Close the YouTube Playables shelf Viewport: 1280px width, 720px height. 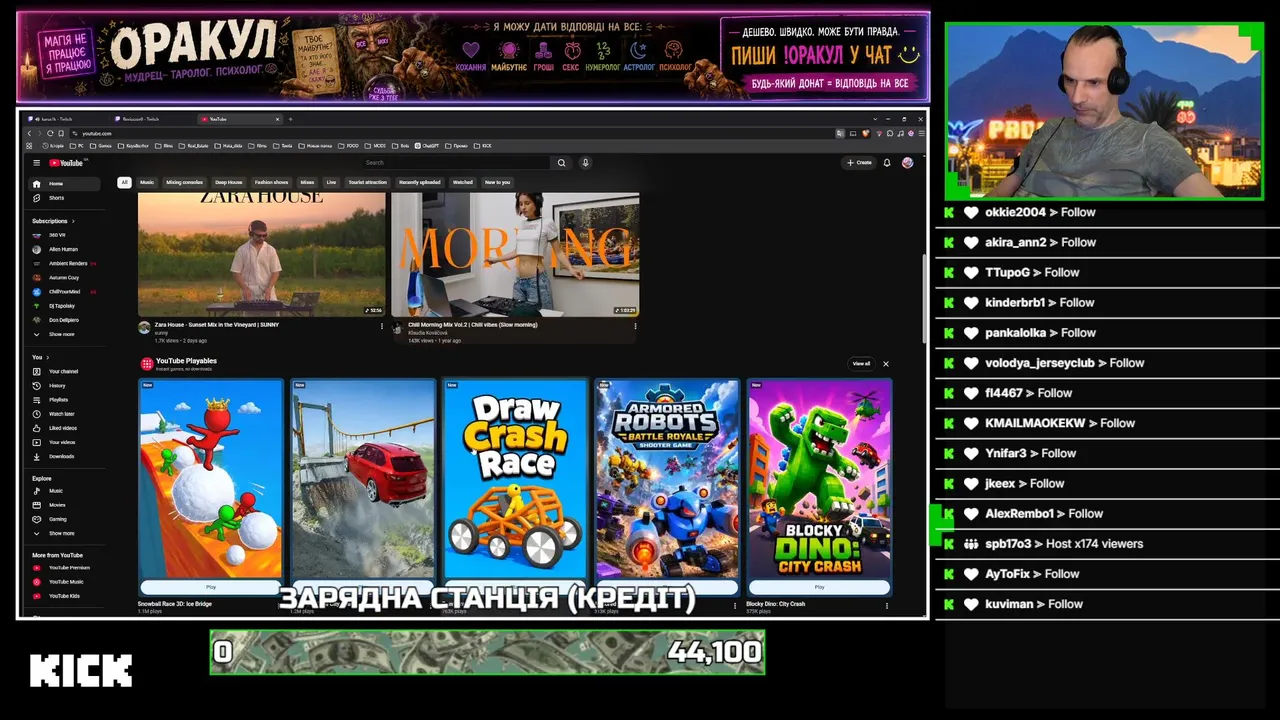(885, 364)
